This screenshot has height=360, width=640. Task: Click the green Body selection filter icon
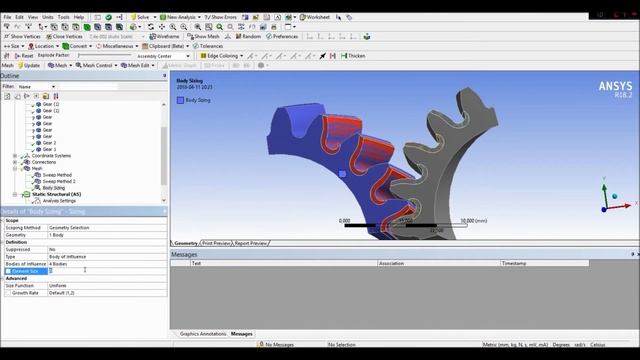[87, 27]
